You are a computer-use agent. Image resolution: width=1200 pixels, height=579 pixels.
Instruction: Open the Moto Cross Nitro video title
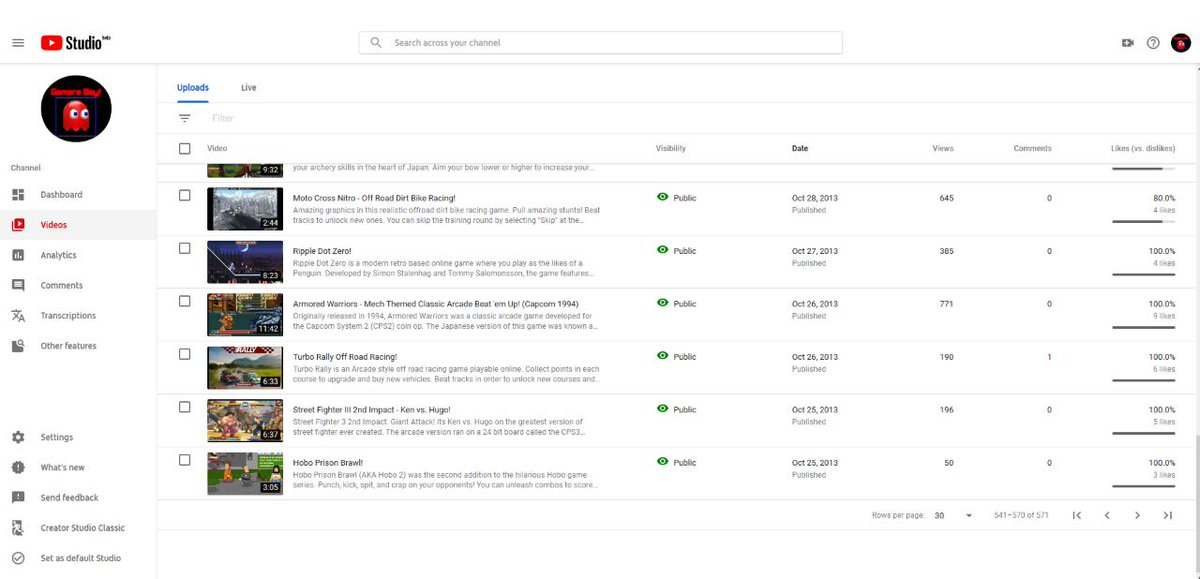click(374, 198)
